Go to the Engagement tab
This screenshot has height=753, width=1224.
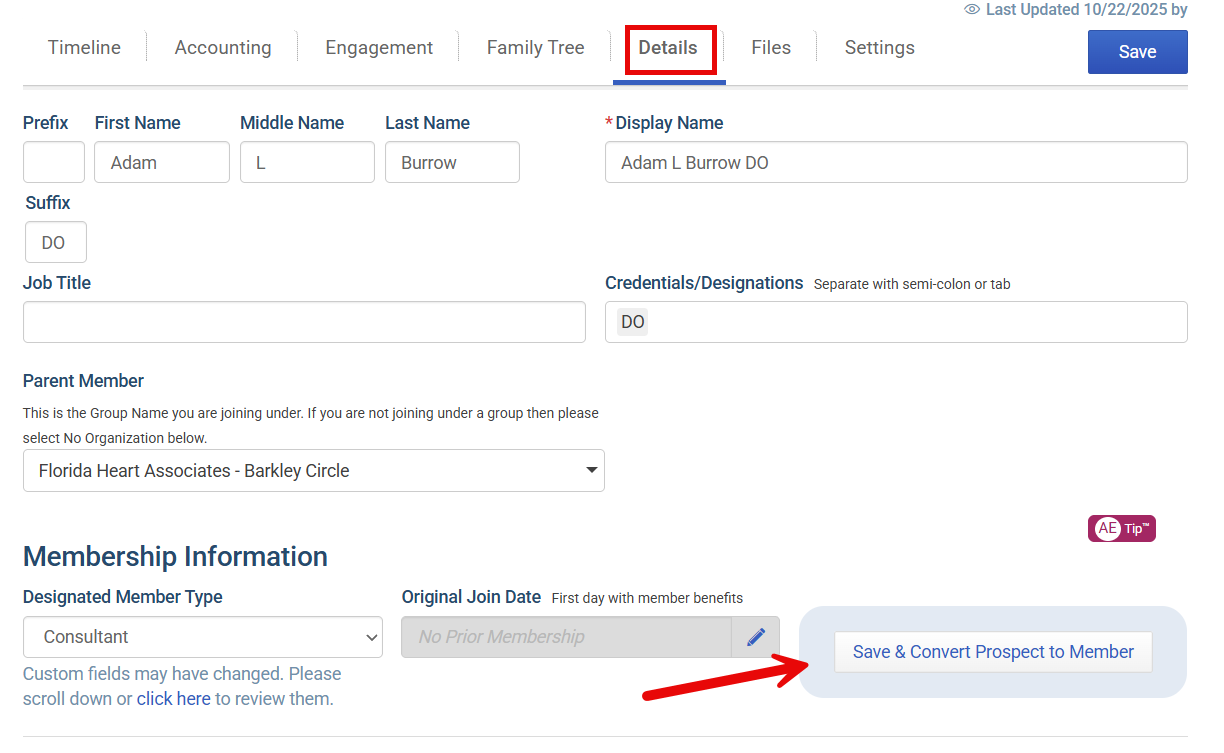pyautogui.click(x=379, y=48)
